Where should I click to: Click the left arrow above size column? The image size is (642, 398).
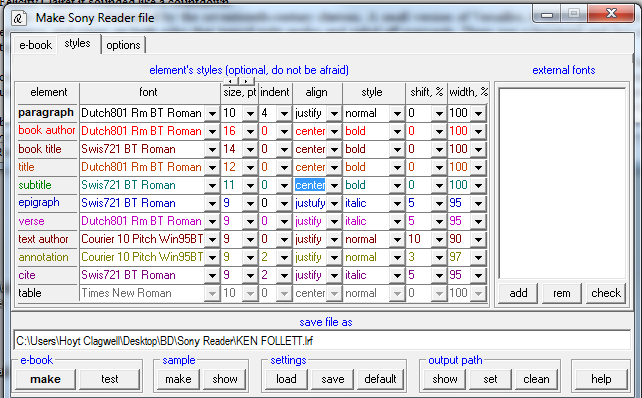point(231,81)
